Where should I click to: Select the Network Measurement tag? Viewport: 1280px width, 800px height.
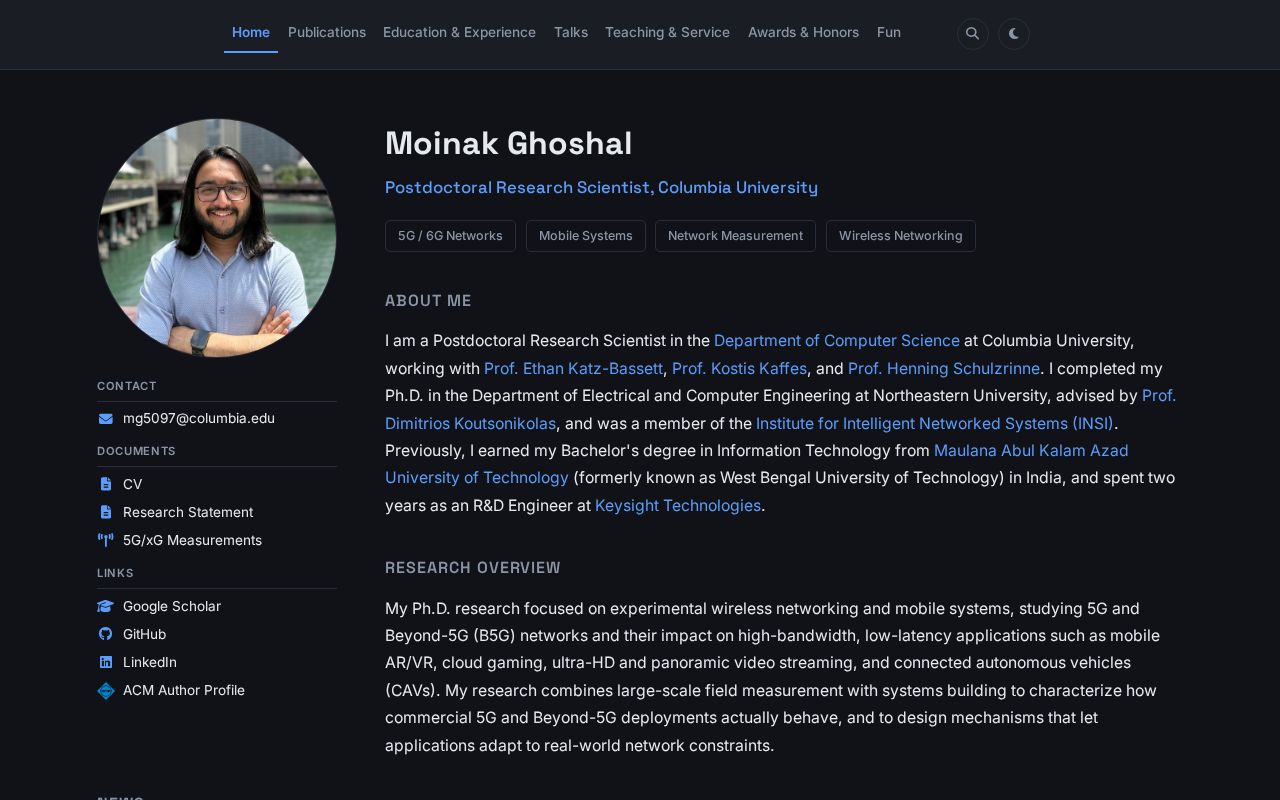(735, 236)
